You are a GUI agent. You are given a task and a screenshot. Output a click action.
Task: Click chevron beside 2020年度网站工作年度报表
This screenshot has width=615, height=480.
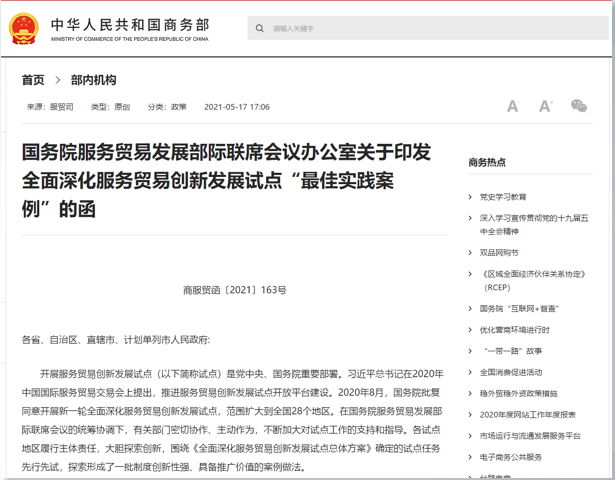tap(470, 415)
